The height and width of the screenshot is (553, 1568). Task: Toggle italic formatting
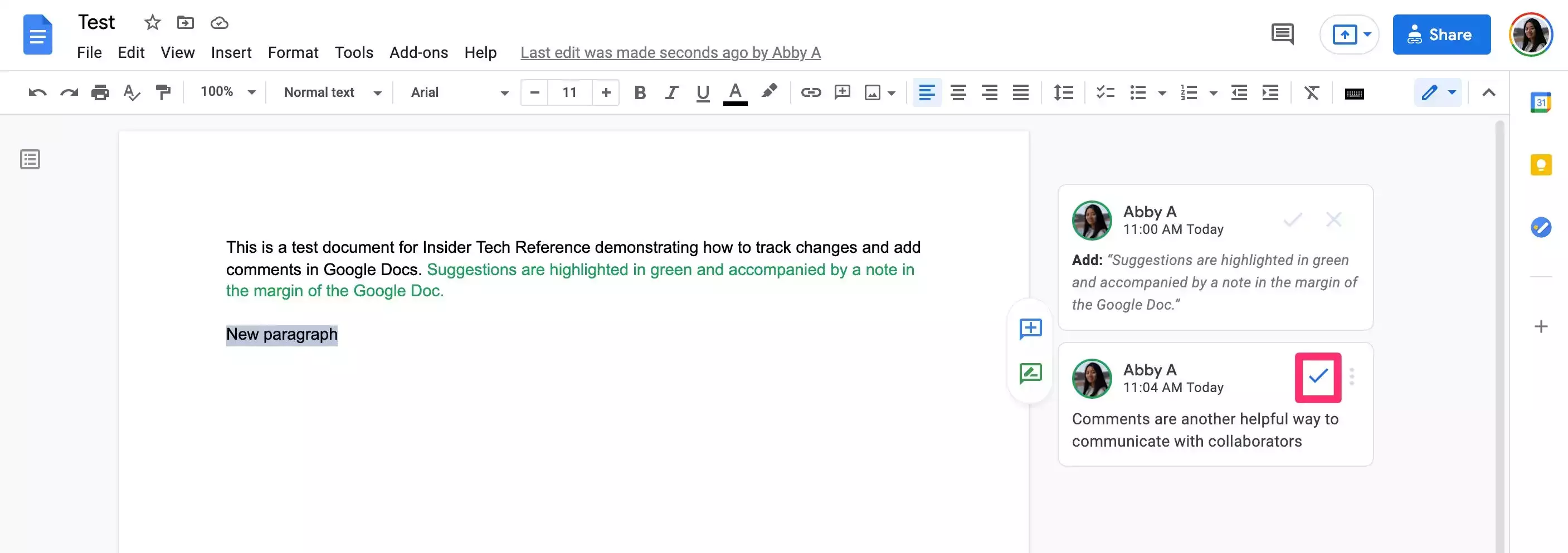click(671, 92)
